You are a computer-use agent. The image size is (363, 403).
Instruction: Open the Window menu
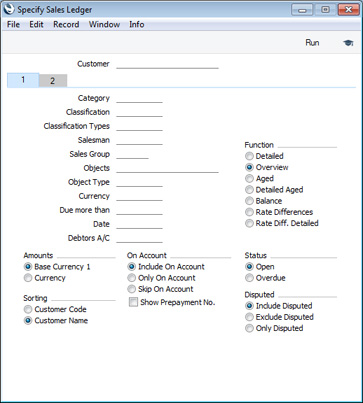click(x=104, y=25)
